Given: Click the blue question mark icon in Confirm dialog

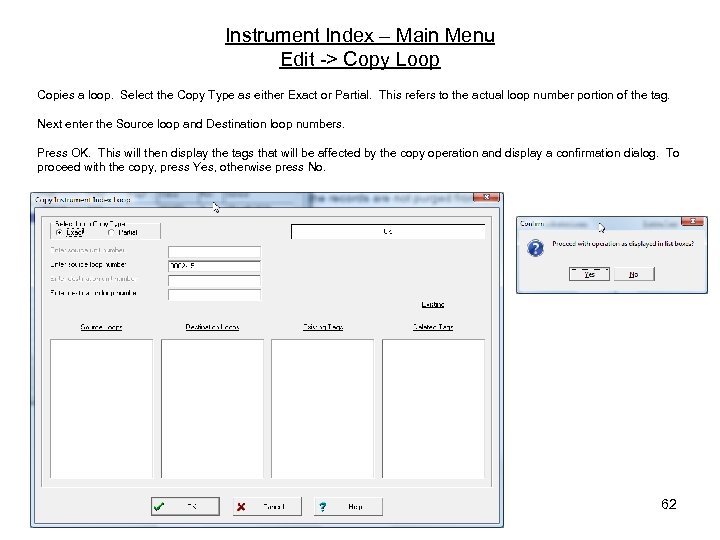Looking at the screenshot, I should (535, 248).
